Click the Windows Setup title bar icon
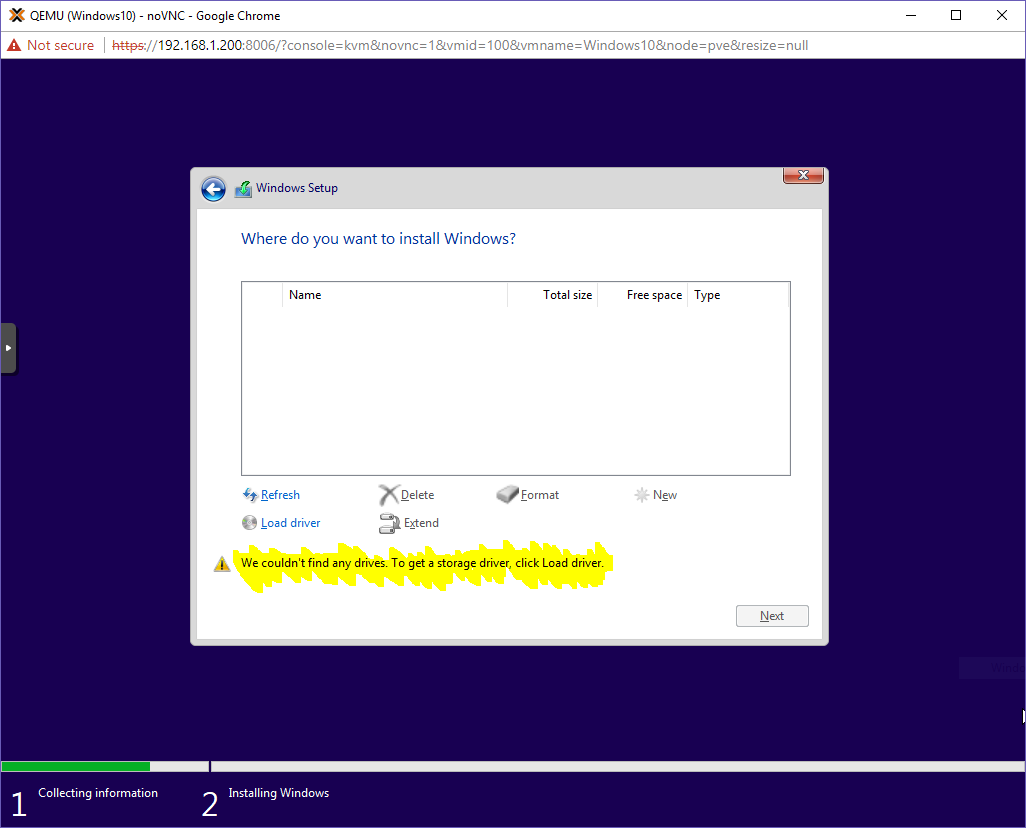Screen dimensions: 1026x828 pyautogui.click(x=242, y=188)
